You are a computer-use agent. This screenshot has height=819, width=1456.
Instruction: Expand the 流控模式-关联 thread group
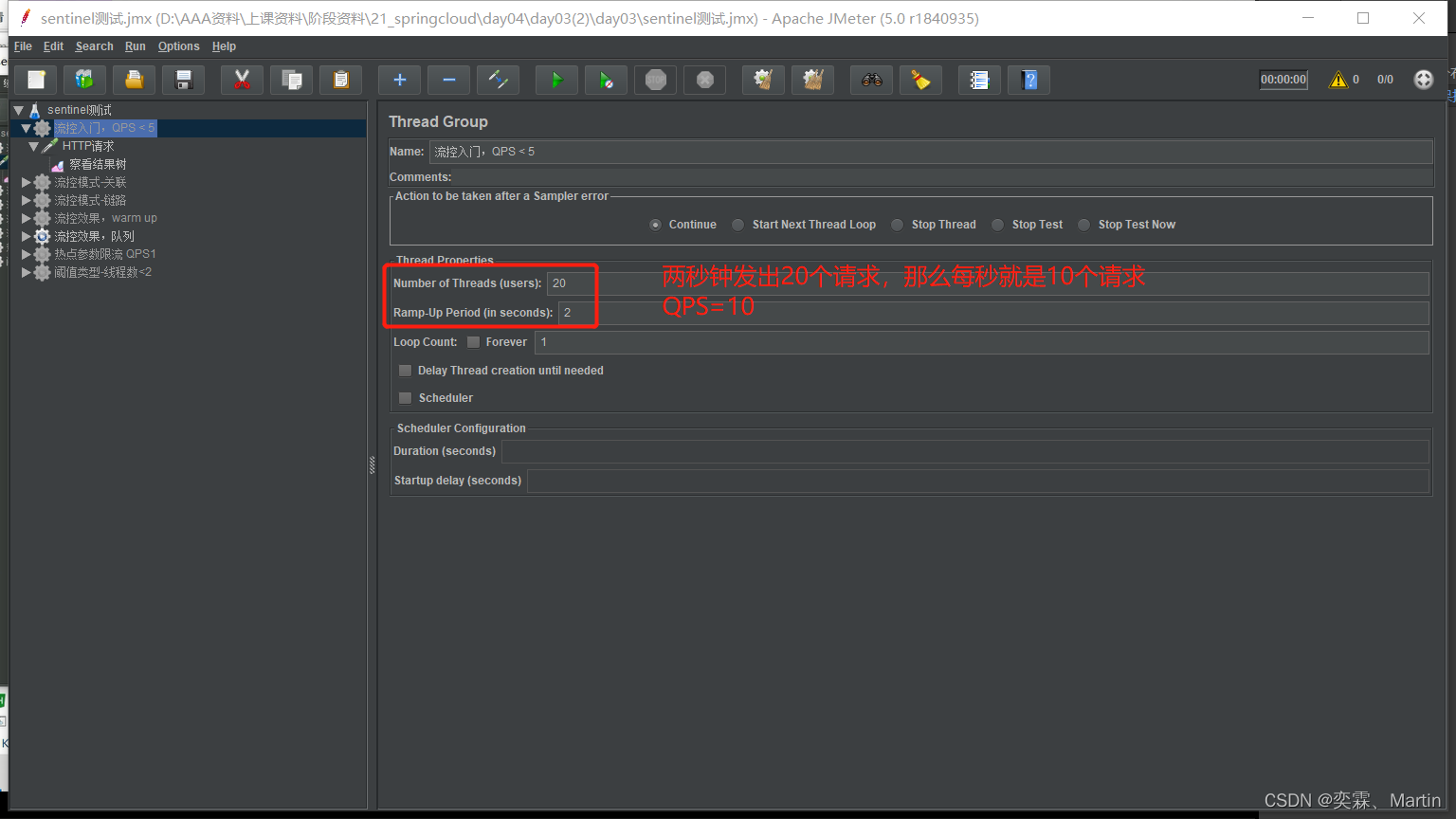[x=27, y=182]
